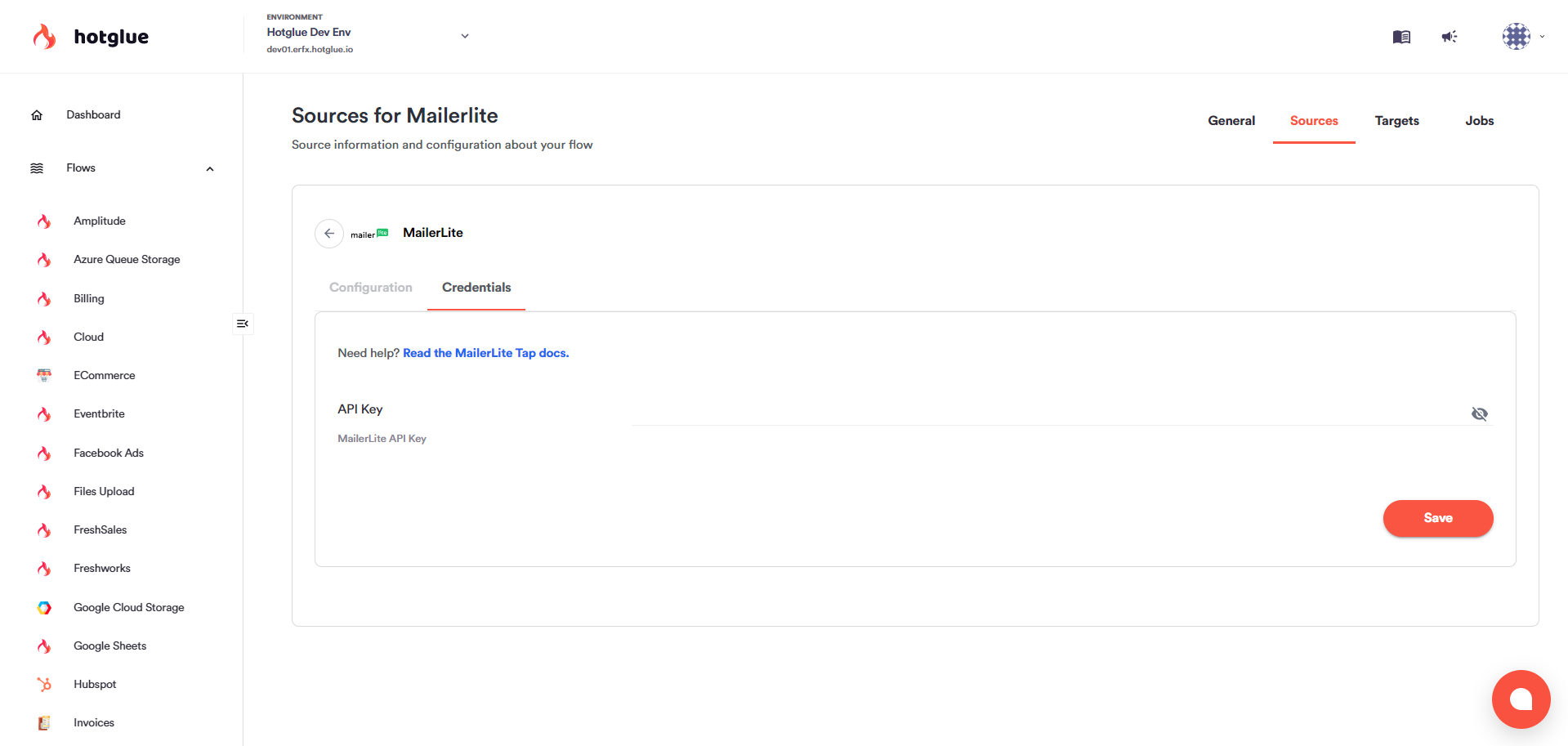Switch to the General tab

tap(1231, 121)
